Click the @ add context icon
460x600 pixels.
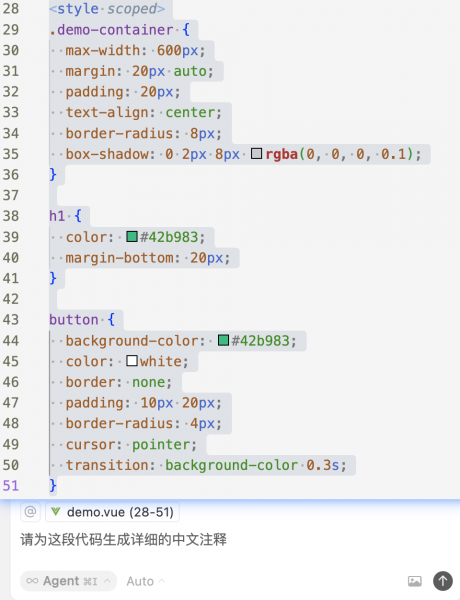click(30, 512)
